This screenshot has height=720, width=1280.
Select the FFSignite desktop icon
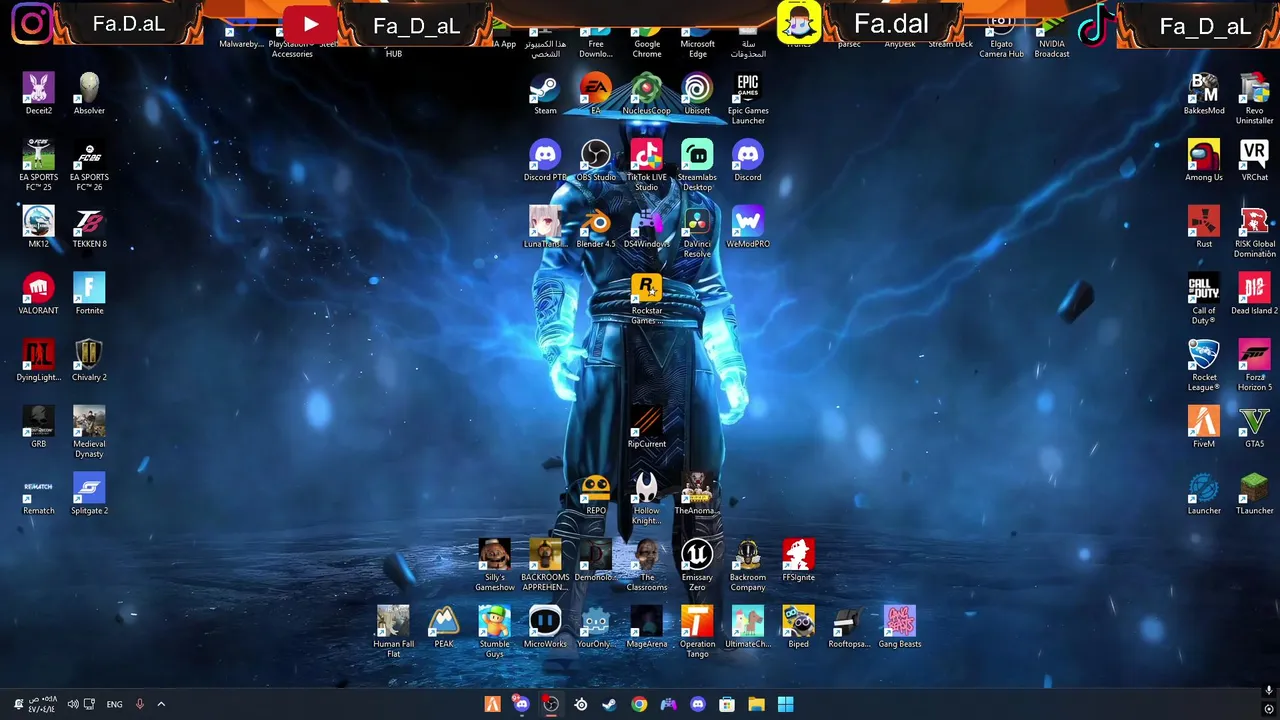click(798, 561)
